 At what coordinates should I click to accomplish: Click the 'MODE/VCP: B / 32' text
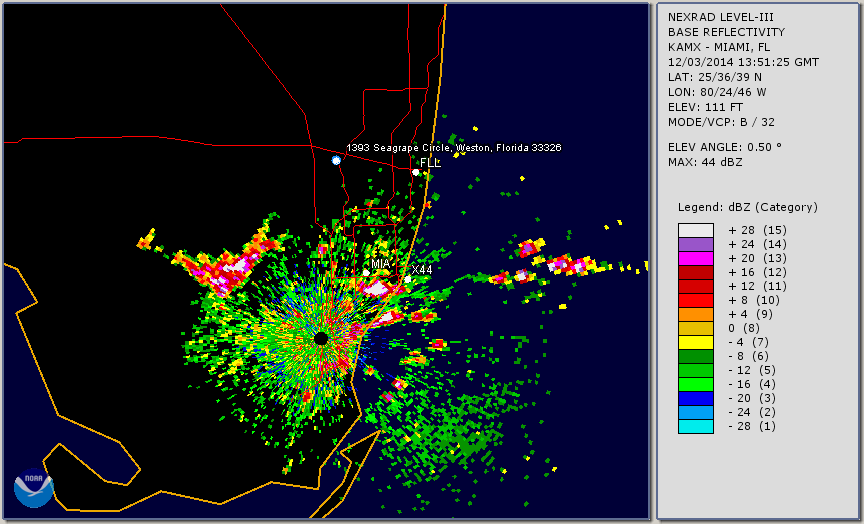coord(721,122)
